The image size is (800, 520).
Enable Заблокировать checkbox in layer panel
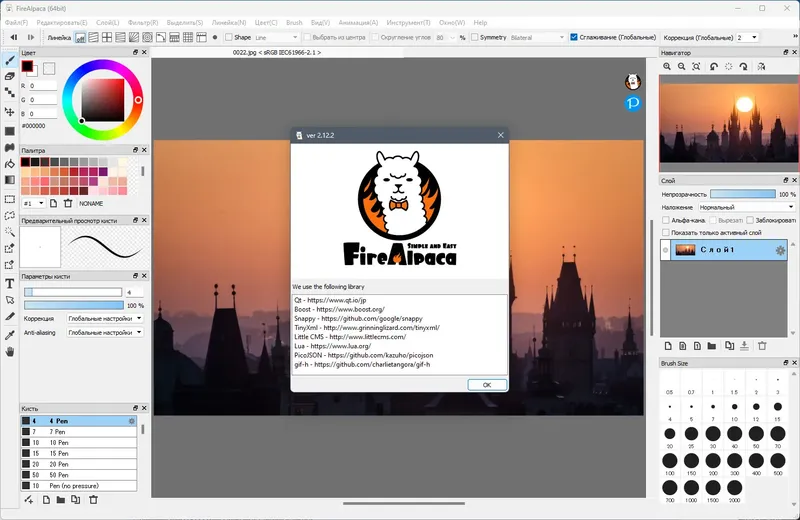tap(750, 220)
